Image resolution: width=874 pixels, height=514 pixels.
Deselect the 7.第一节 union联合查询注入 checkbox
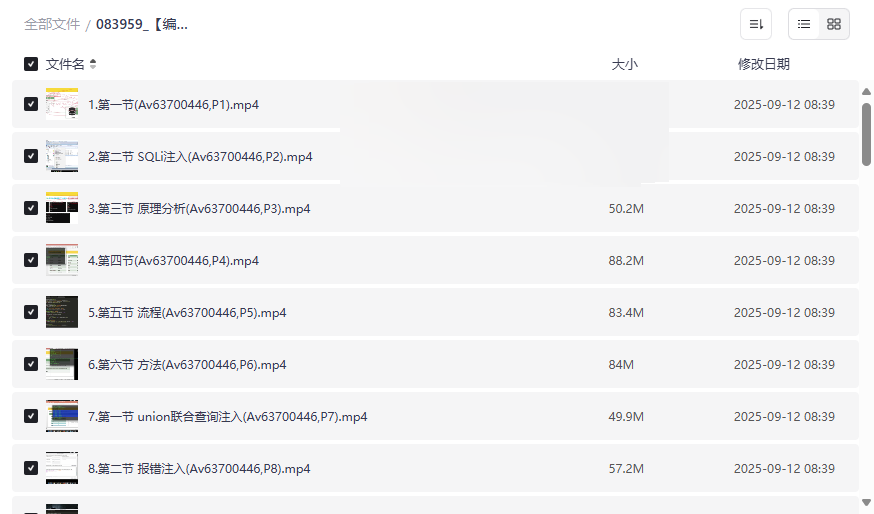click(31, 416)
